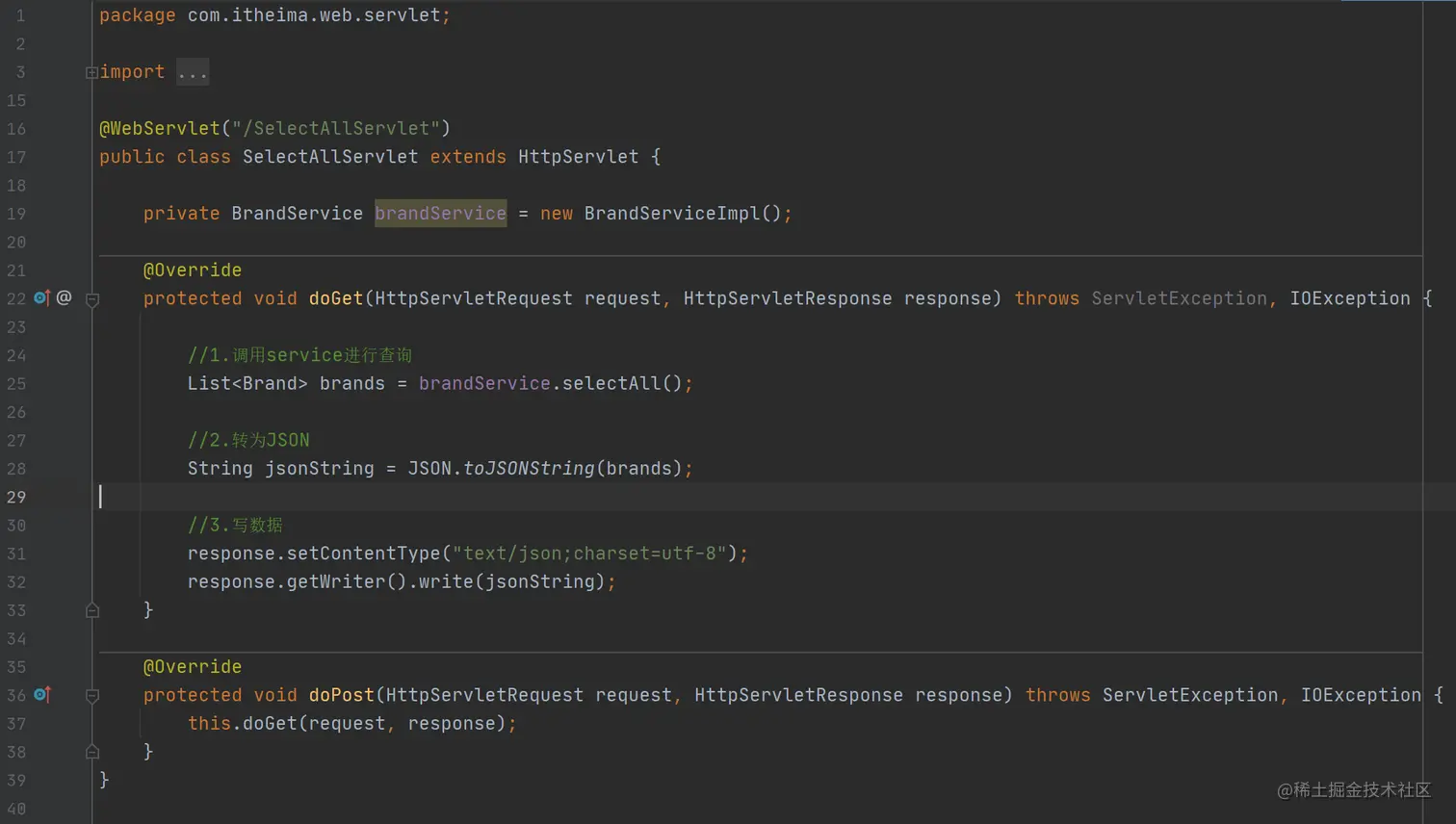The width and height of the screenshot is (1456, 824).
Task: Click setContentType on line 31
Action: [x=363, y=553]
